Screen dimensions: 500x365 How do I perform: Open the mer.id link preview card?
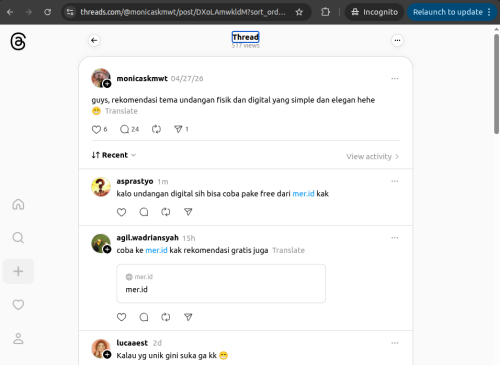[x=221, y=284]
